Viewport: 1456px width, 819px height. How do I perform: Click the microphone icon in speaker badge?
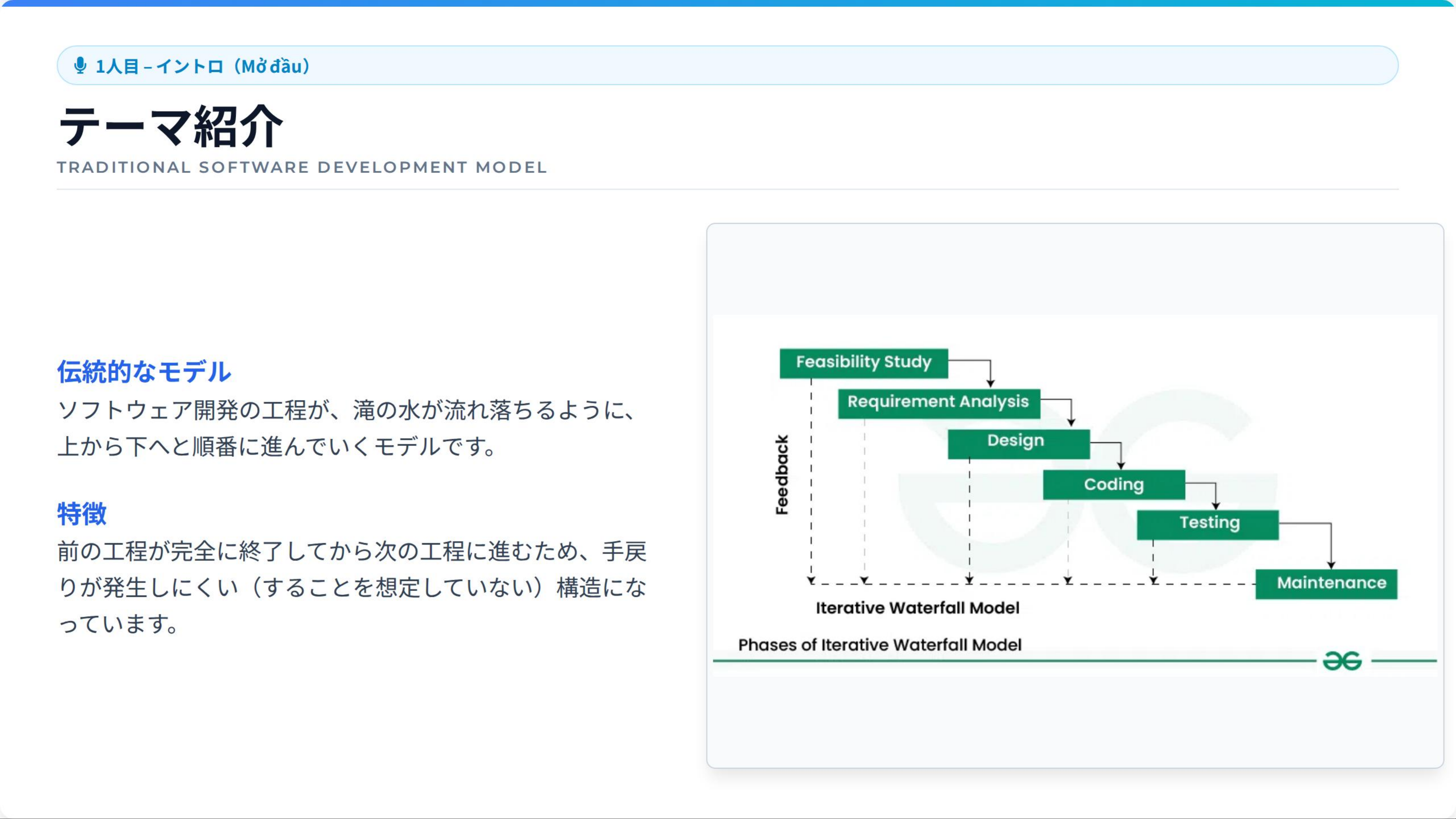pos(80,66)
